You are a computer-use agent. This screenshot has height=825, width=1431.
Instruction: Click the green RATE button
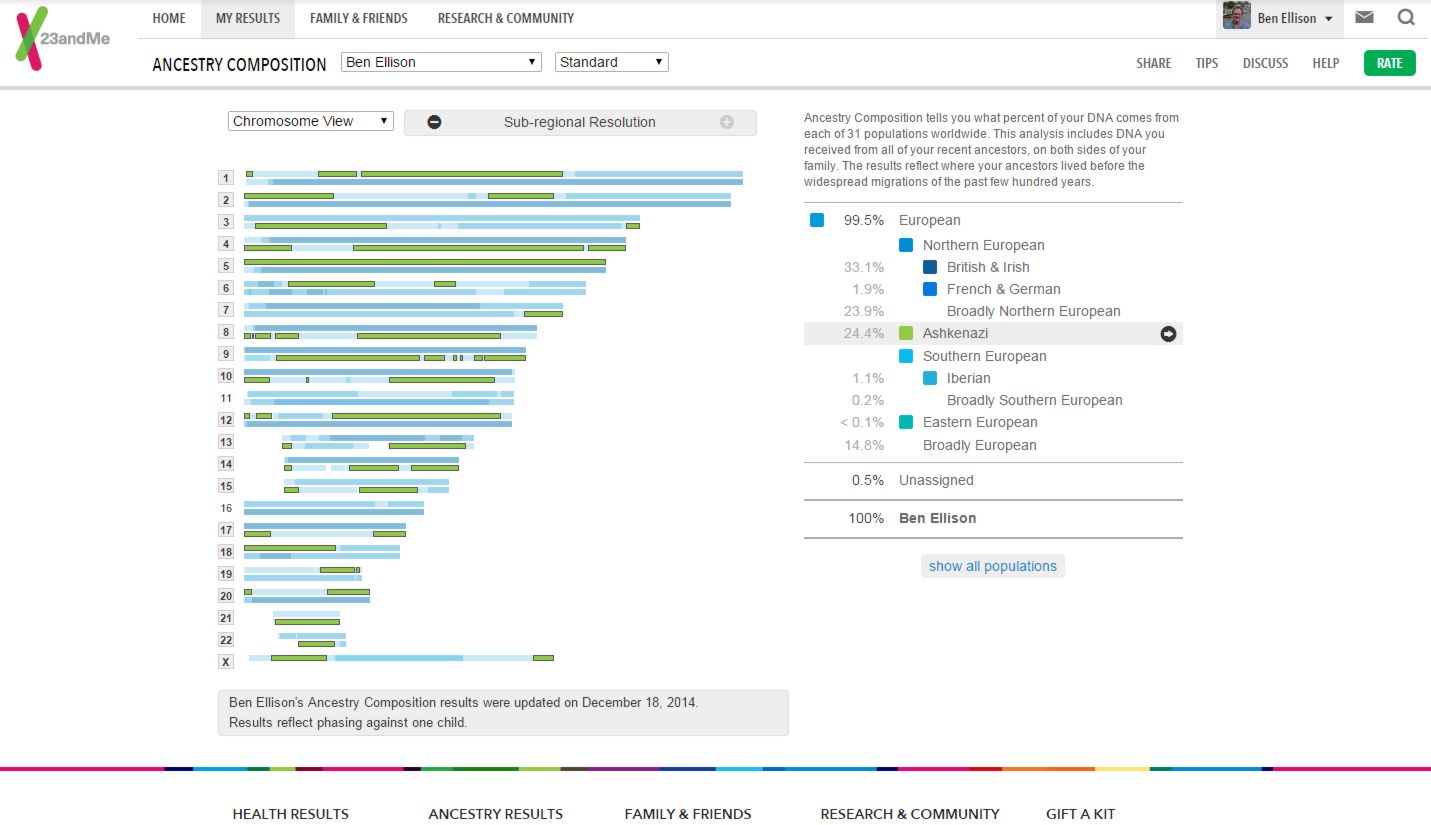point(1390,63)
